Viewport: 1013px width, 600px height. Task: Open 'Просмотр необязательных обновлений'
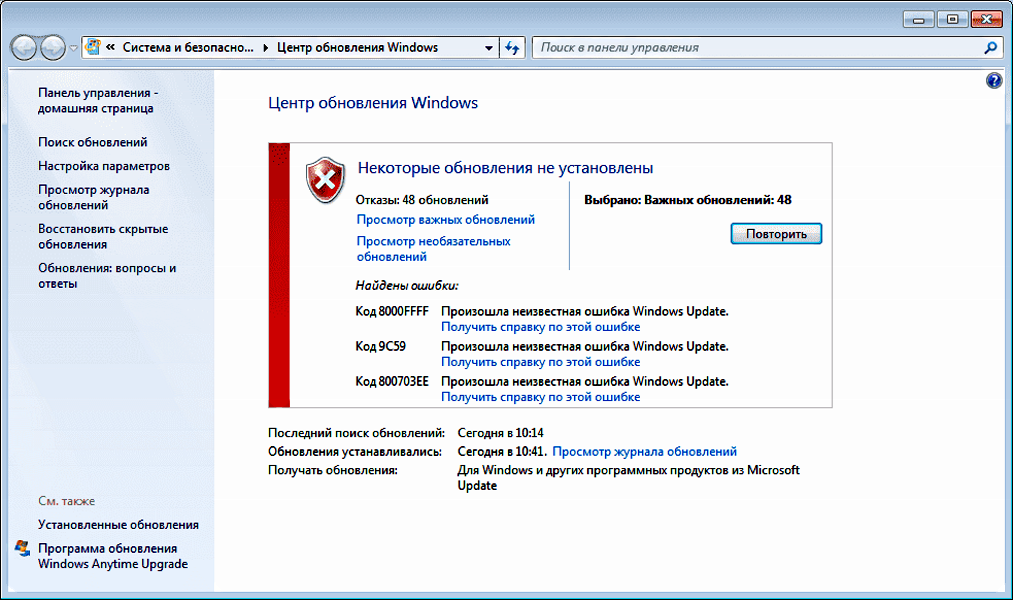433,249
